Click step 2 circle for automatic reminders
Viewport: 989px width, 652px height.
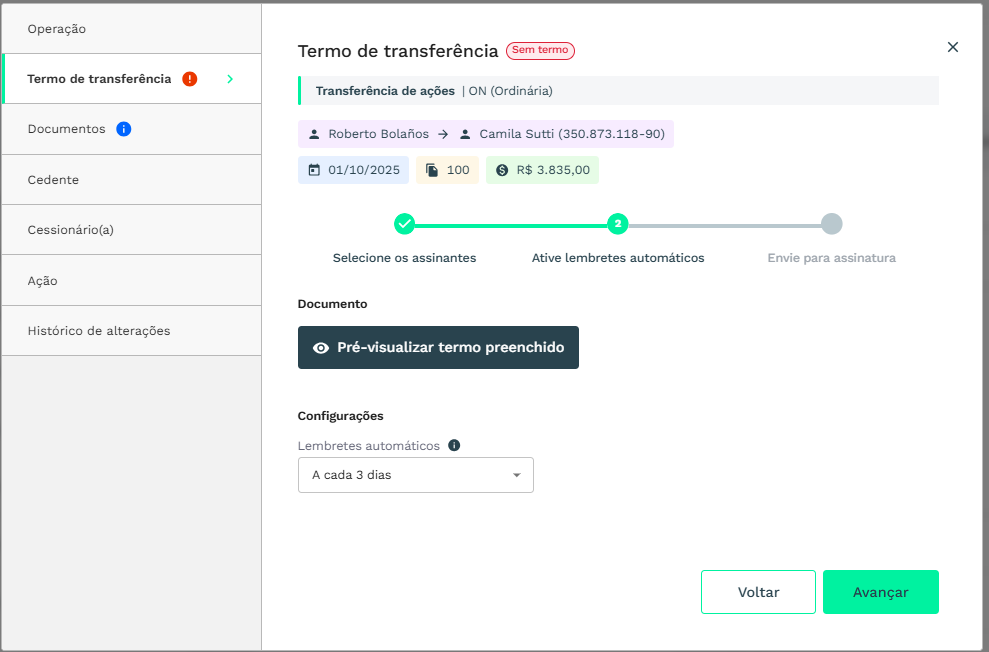tap(618, 224)
